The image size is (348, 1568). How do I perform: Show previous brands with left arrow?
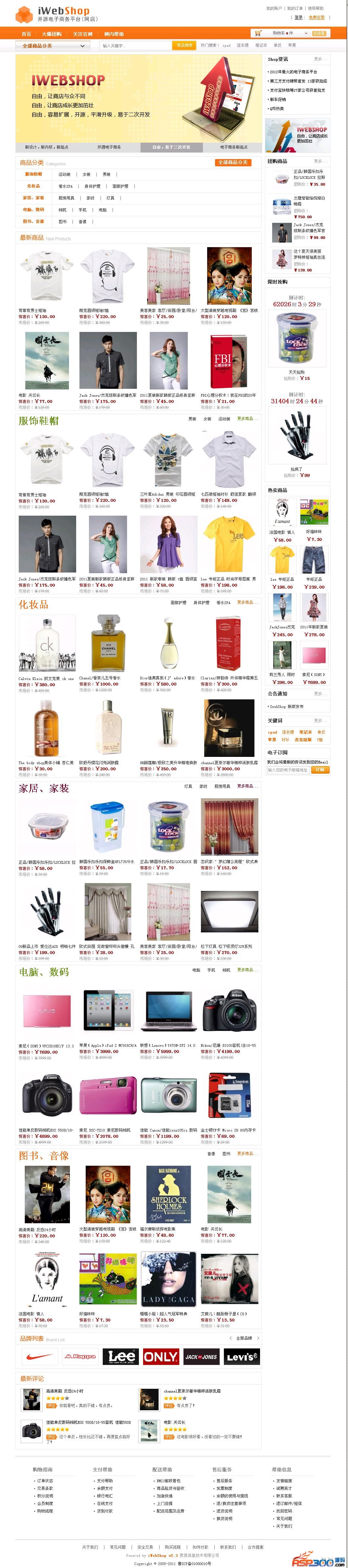[x=230, y=1338]
